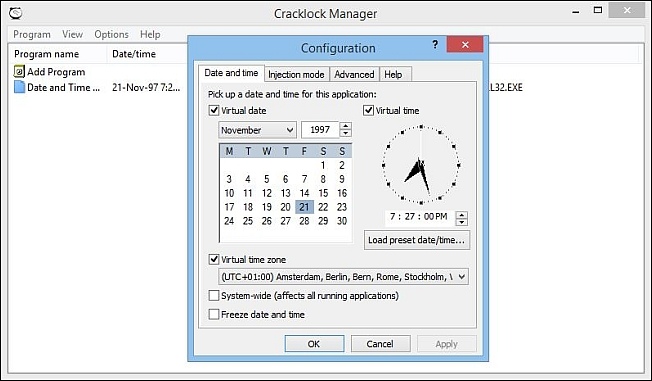Close the Configuration dialog with red X
Image resolution: width=652 pixels, height=381 pixels.
(465, 44)
